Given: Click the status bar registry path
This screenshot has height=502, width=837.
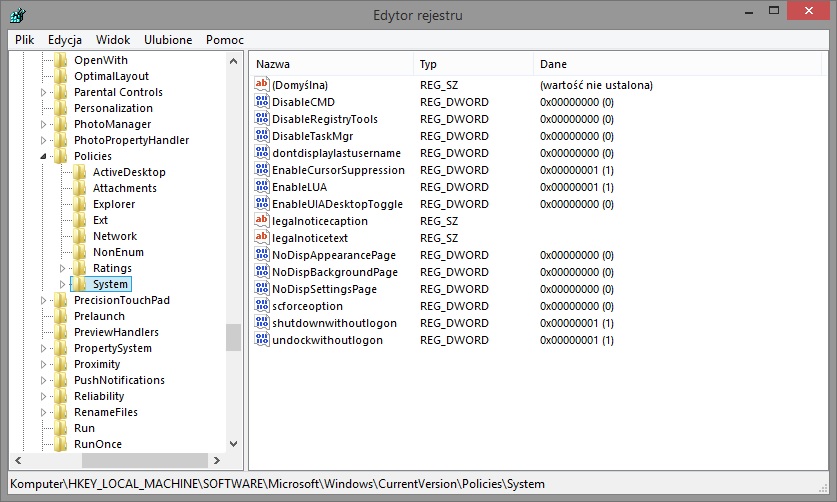Looking at the screenshot, I should click(x=278, y=484).
